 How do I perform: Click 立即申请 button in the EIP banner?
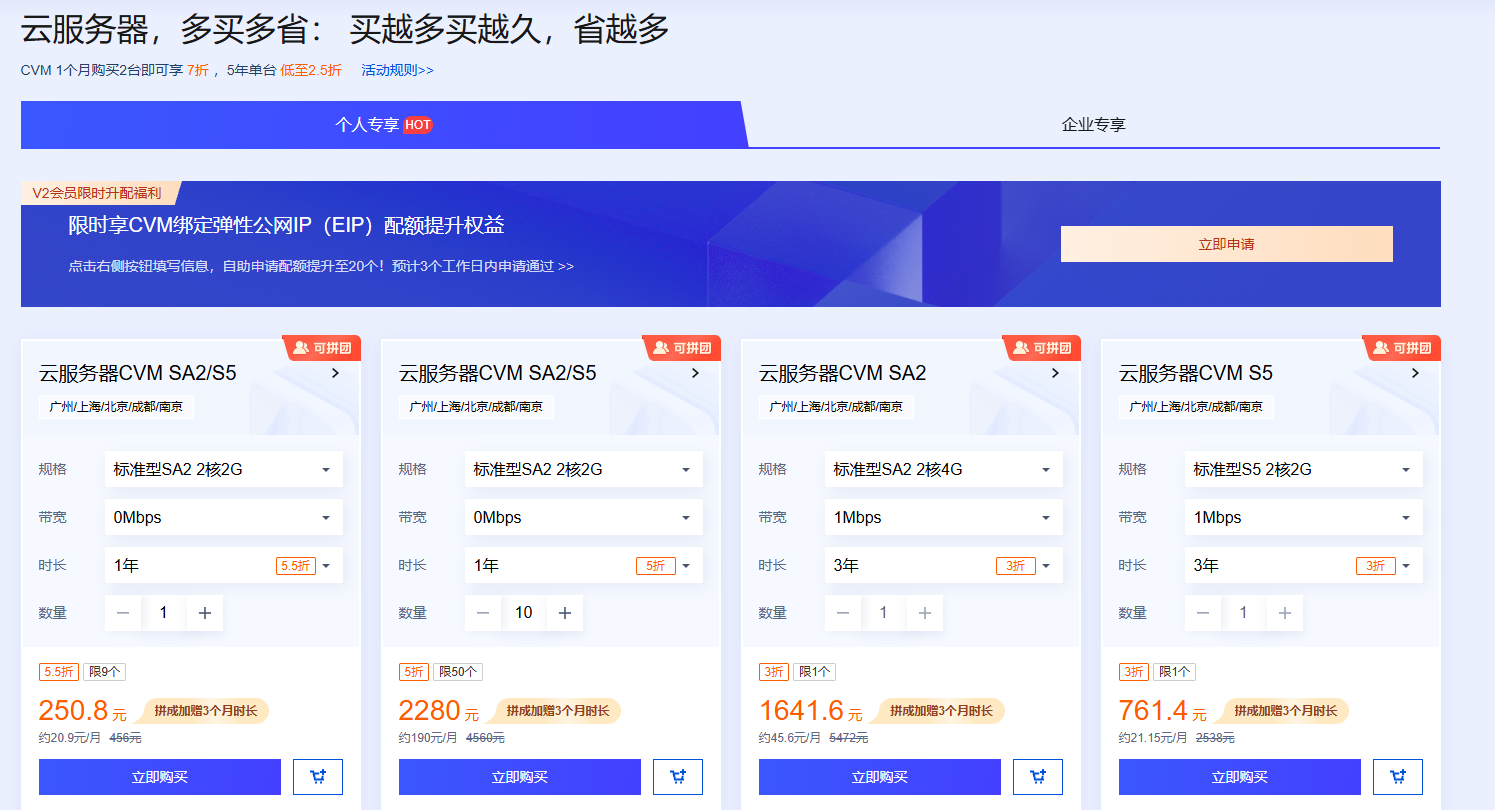[1227, 244]
